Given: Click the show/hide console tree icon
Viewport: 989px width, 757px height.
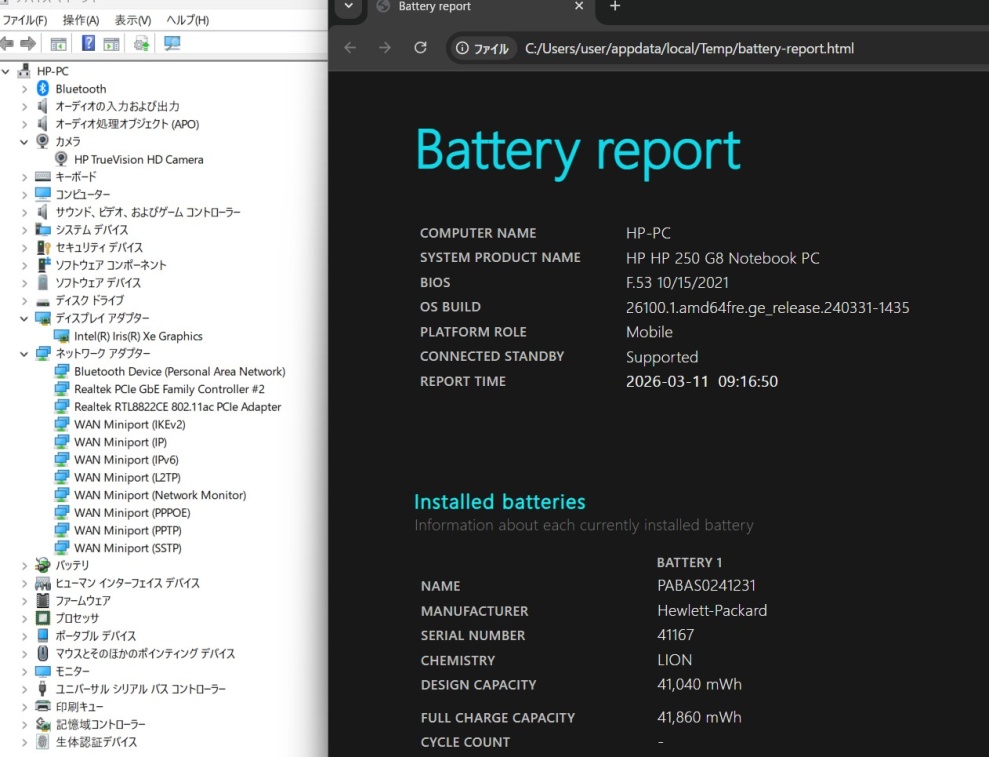Looking at the screenshot, I should (x=59, y=43).
